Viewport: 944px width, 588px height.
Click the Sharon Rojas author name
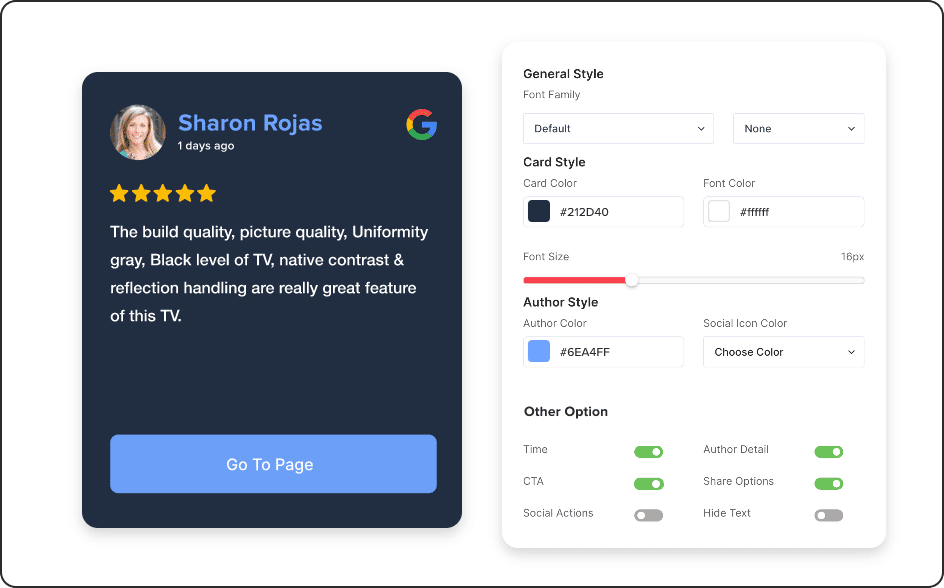[250, 123]
